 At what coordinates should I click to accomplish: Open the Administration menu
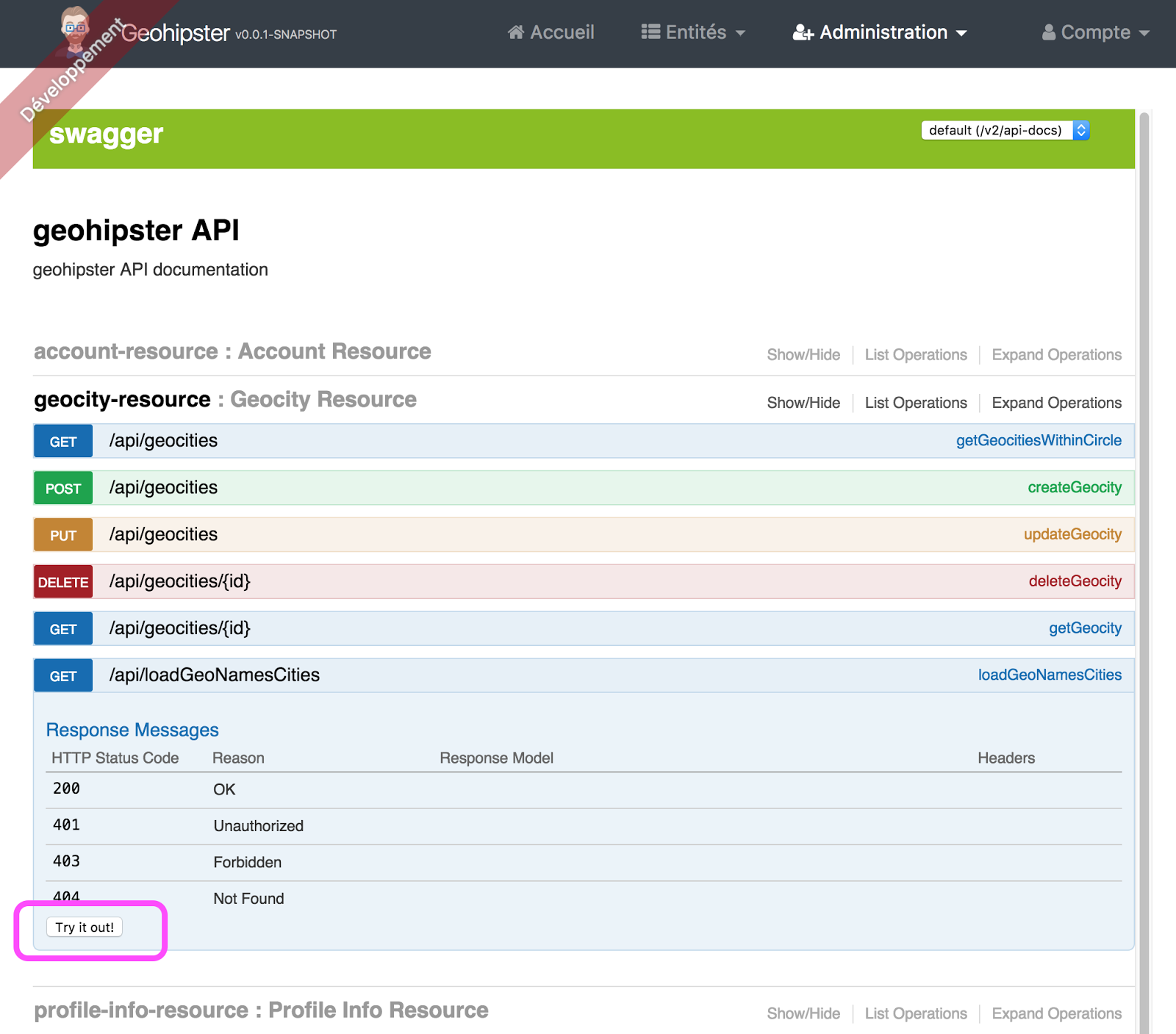[883, 32]
